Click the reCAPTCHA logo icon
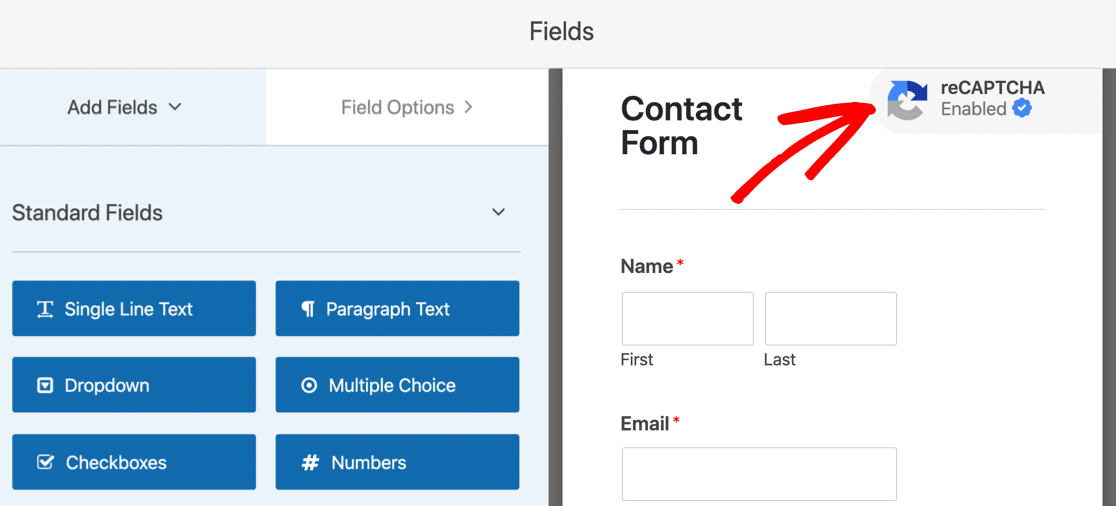 [907, 100]
